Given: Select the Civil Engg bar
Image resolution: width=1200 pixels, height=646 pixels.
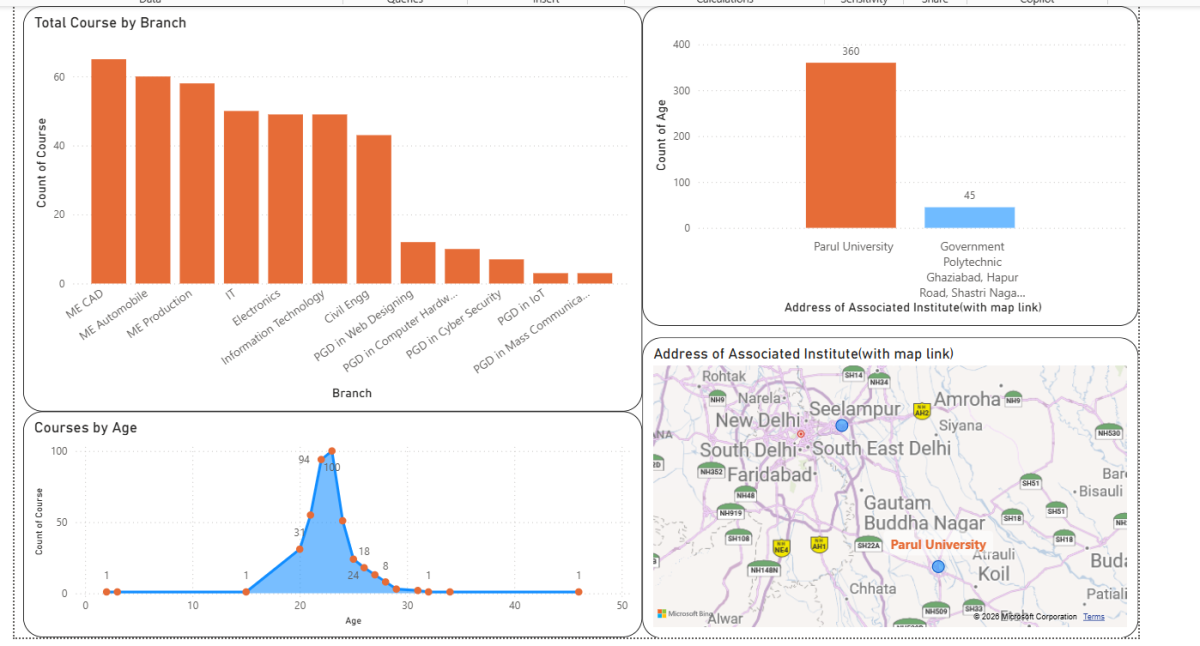Looking at the screenshot, I should (373, 209).
